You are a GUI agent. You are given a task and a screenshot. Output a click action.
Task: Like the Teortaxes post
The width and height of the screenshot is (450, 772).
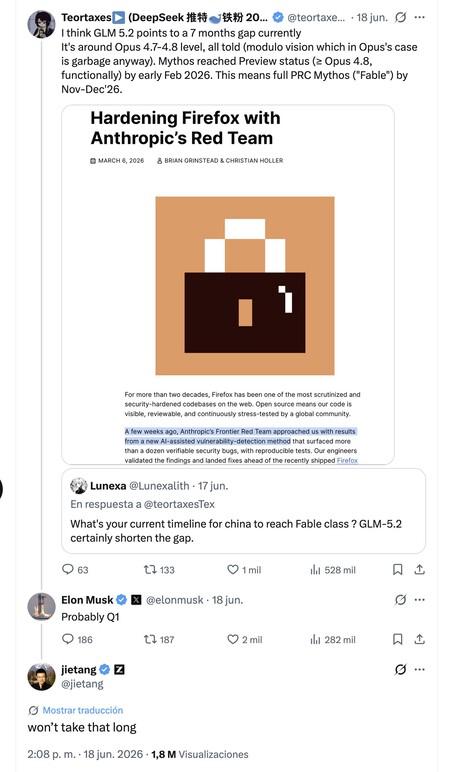244,570
